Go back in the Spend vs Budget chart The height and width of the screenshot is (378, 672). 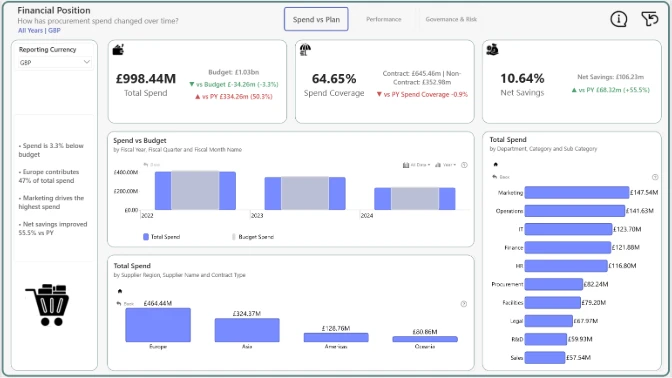pos(152,165)
